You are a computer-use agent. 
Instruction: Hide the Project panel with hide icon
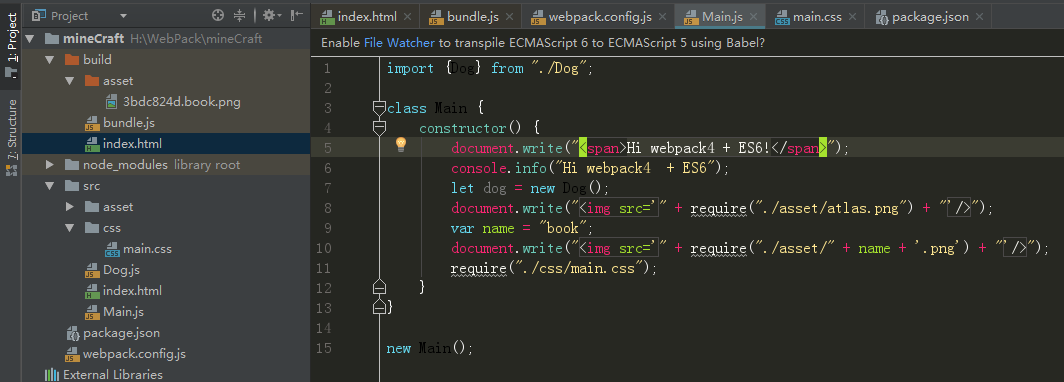[x=297, y=15]
